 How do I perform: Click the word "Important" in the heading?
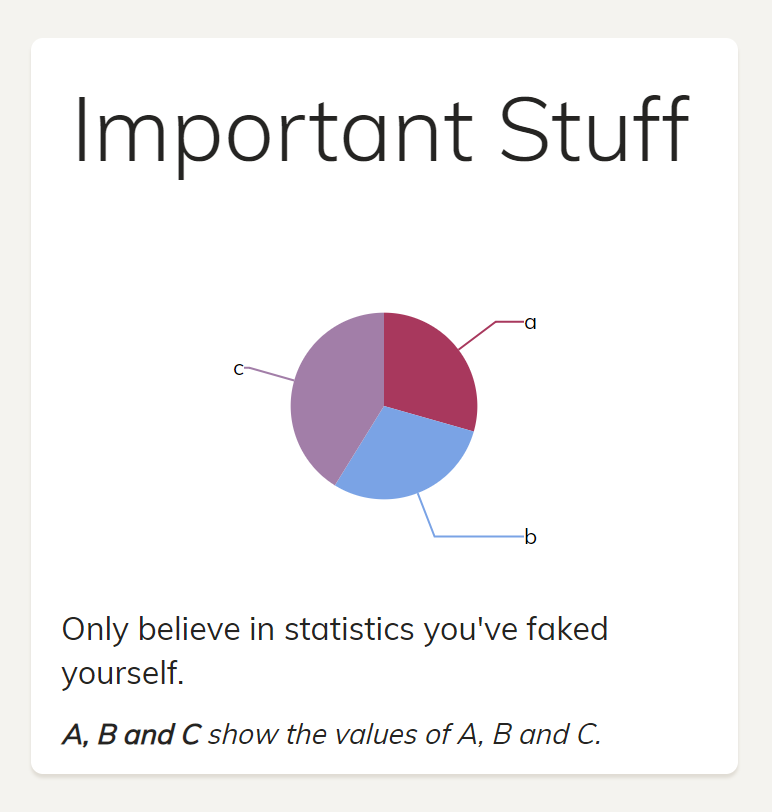coord(274,129)
